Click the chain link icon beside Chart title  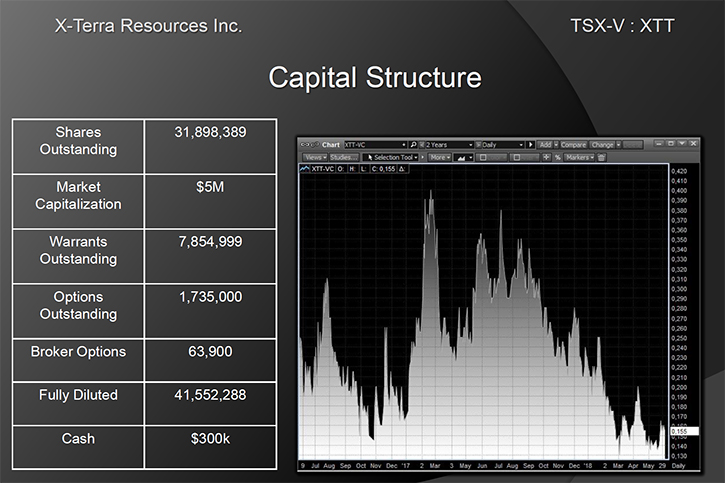[310, 145]
